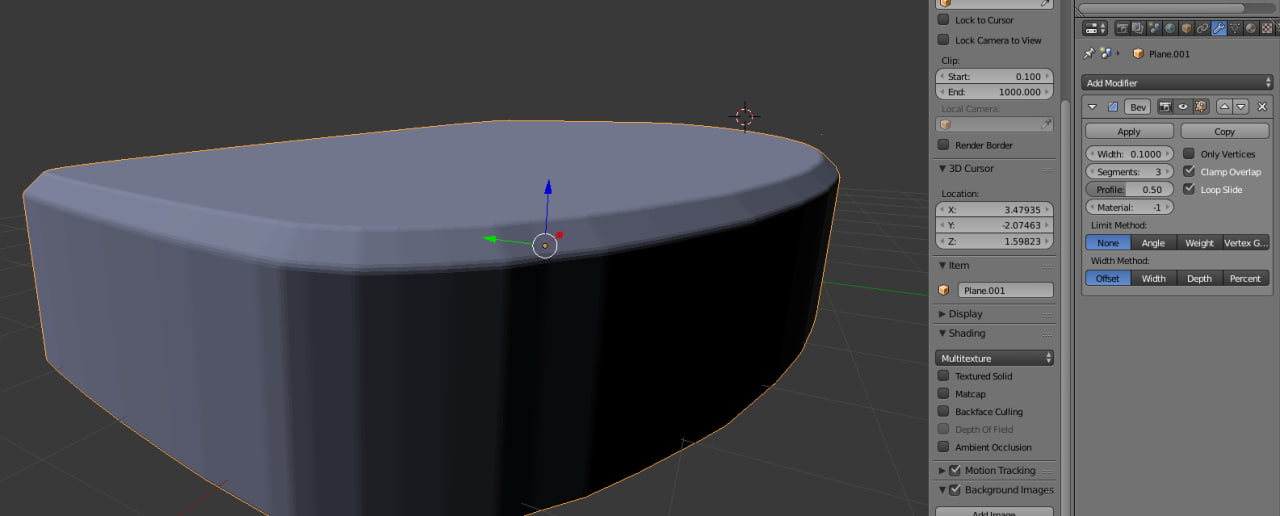Viewport: 1280px width, 516px height.
Task: Click the Bevel Profile 0.50 slider
Action: 1129,190
